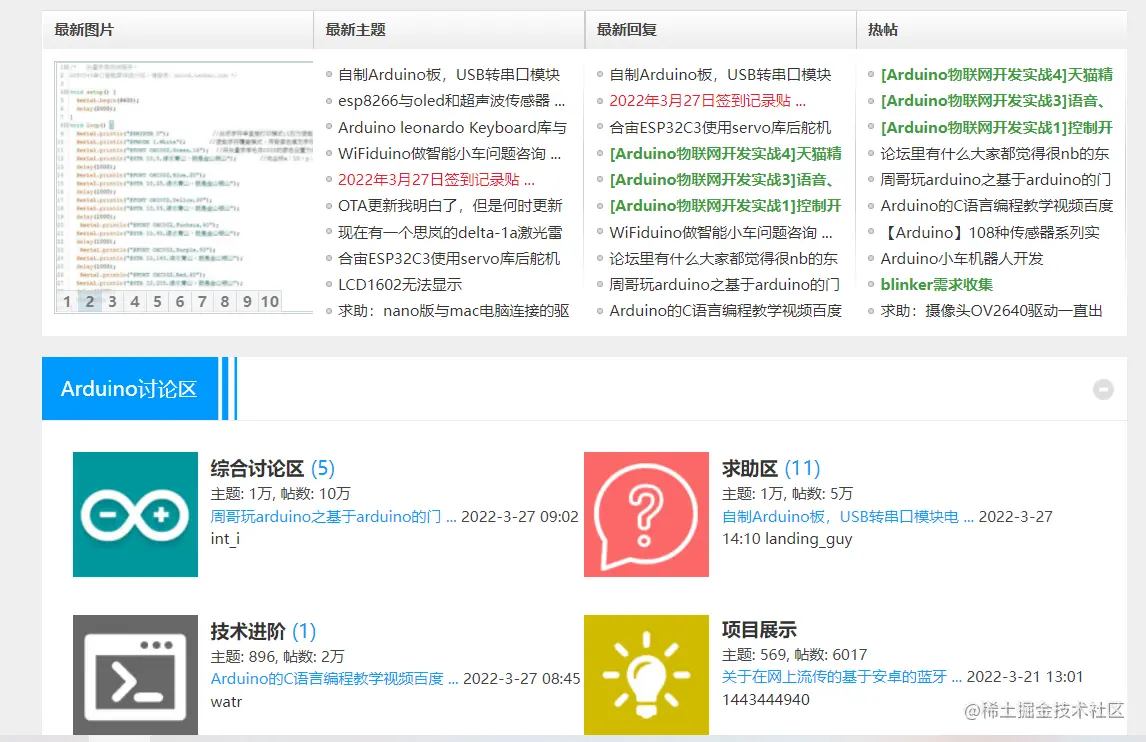Show slide 1 in image carousel

click(67, 301)
